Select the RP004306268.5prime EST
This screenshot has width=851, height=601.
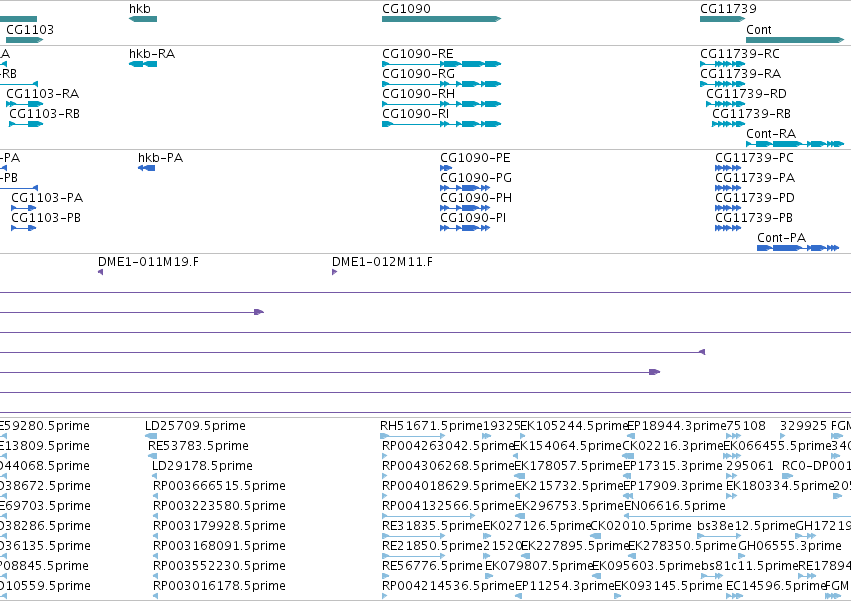385,476
